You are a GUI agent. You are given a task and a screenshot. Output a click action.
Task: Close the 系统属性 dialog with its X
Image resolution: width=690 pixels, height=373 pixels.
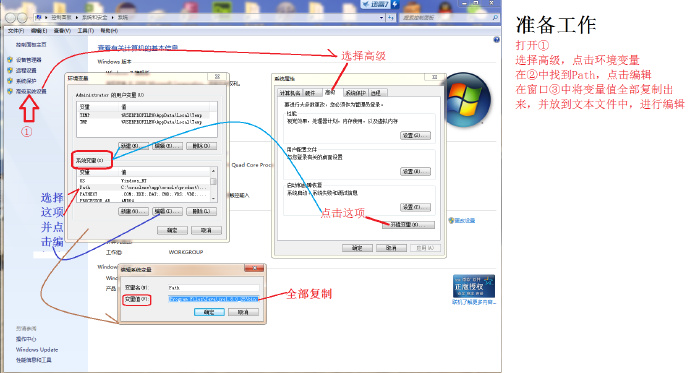click(434, 77)
